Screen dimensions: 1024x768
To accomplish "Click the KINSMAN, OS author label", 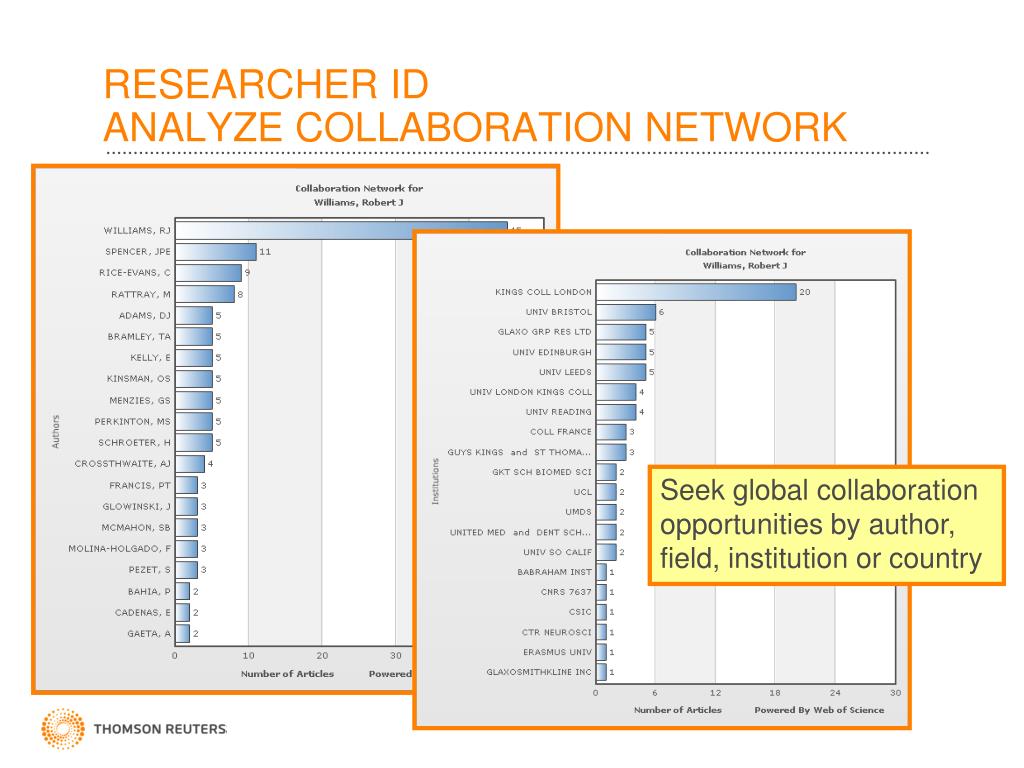I will tap(138, 378).
